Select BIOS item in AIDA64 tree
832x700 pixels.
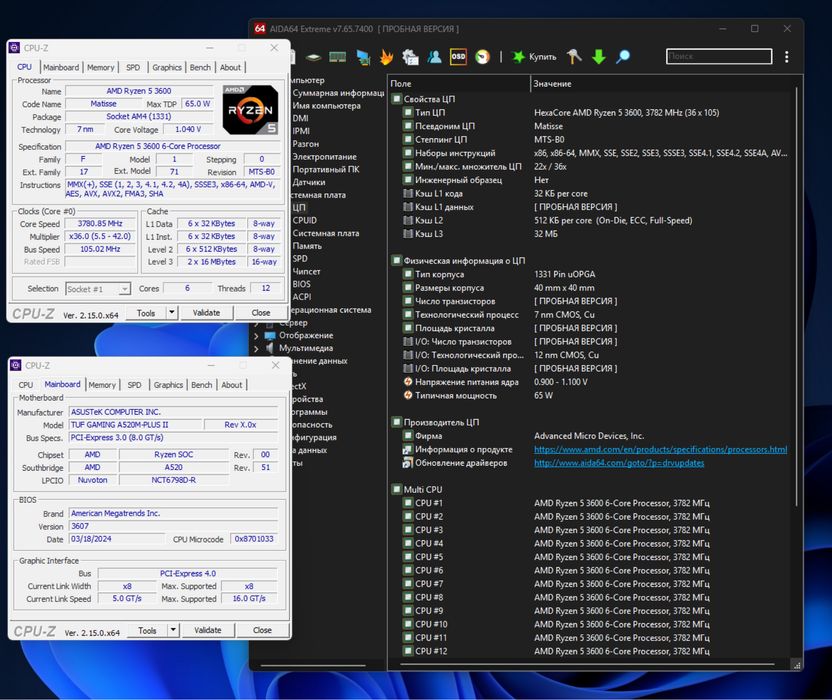301,284
